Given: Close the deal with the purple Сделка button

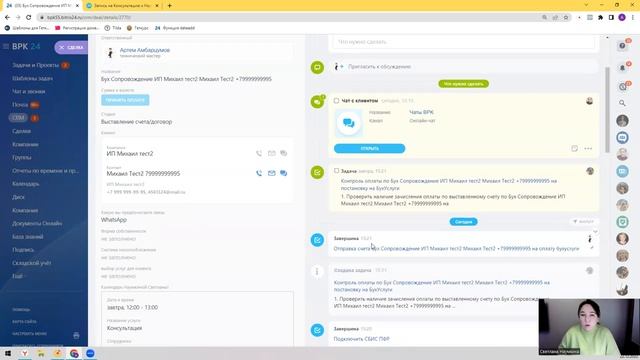Looking at the screenshot, I should [71, 47].
